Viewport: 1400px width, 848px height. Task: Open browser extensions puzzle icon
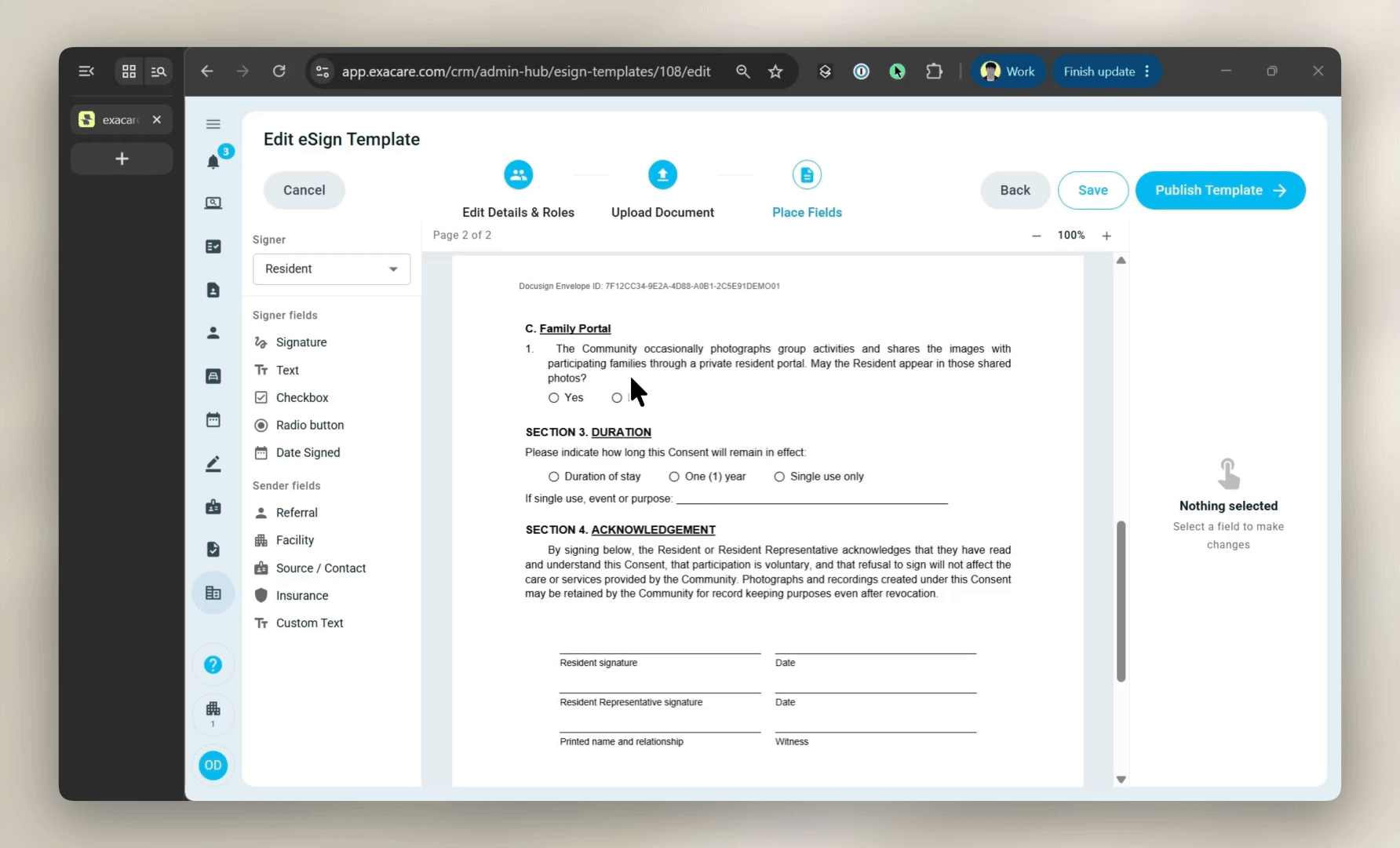click(934, 71)
